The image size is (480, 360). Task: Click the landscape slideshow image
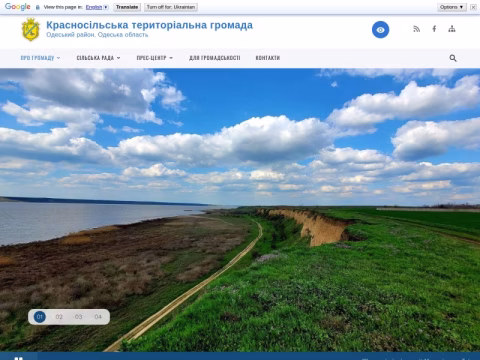coord(240,210)
